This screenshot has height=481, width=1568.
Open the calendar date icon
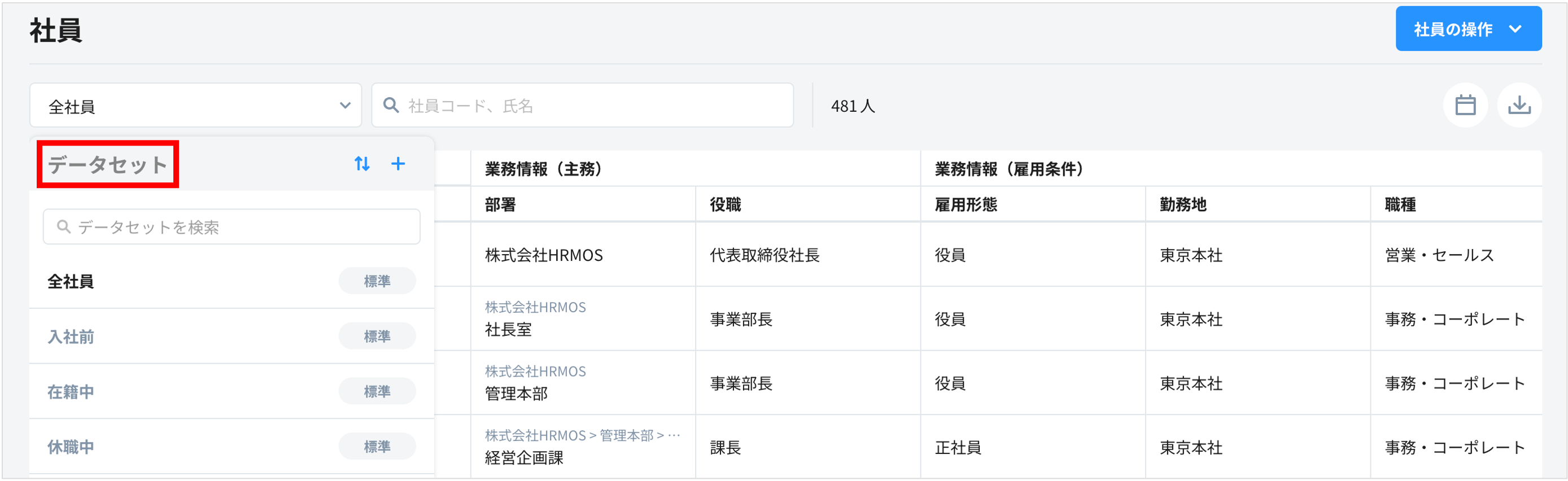pos(1465,106)
